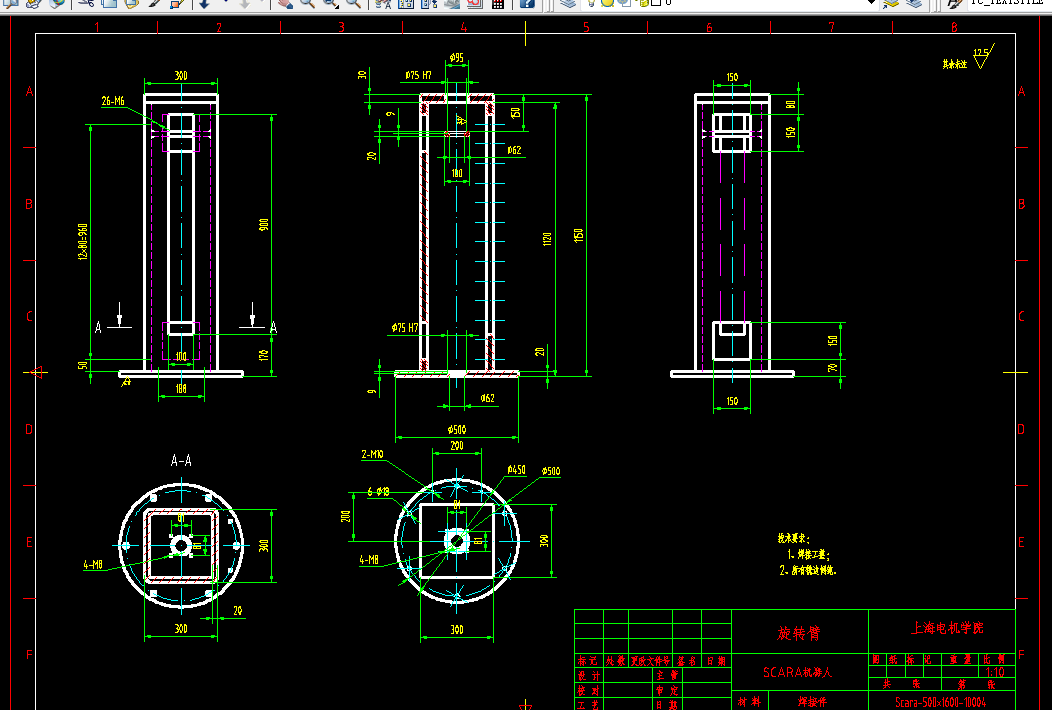Click the 900 vertical dimension text
Screen dimensions: 1052x710
click(264, 225)
